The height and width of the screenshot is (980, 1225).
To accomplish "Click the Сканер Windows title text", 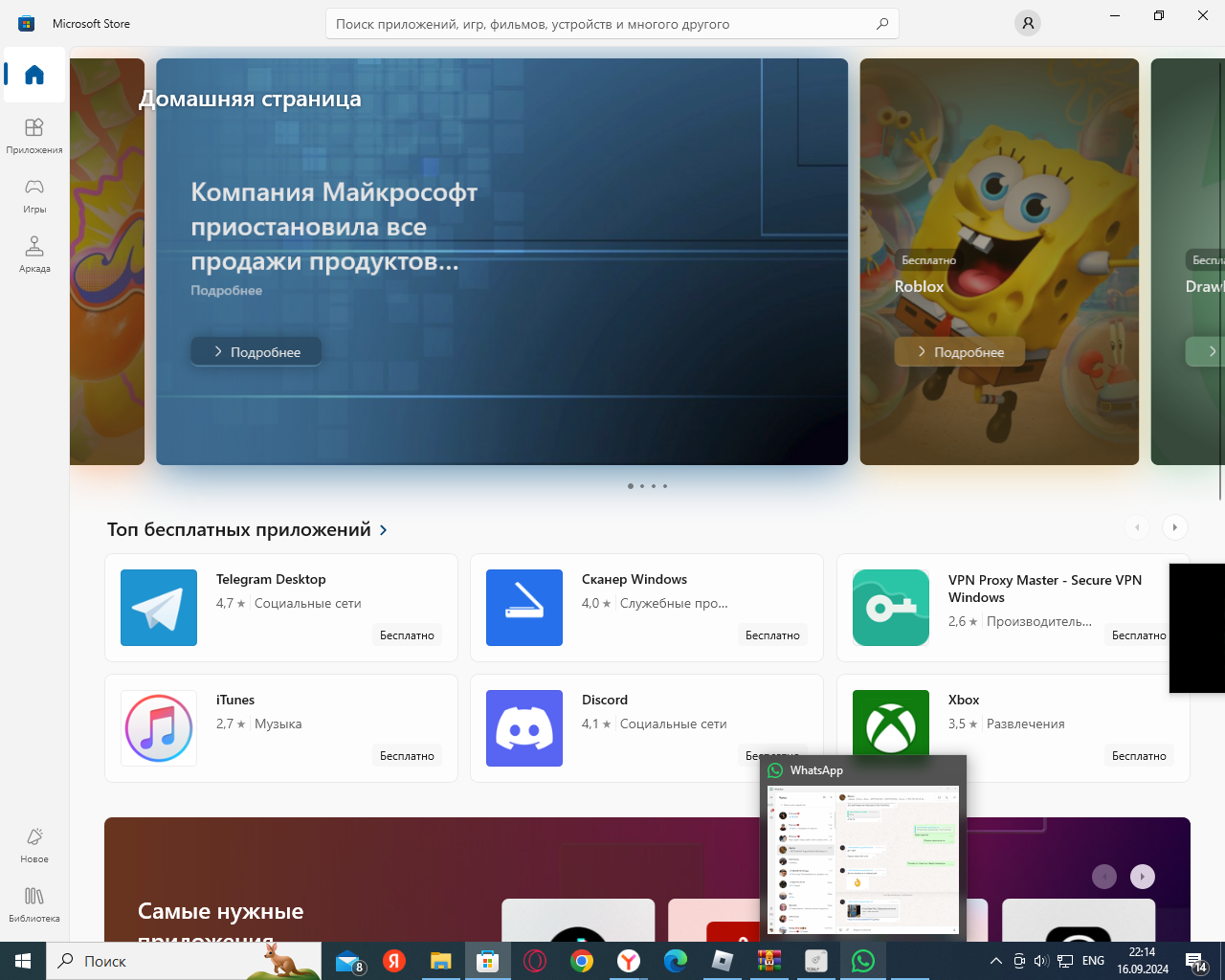I will tap(635, 579).
